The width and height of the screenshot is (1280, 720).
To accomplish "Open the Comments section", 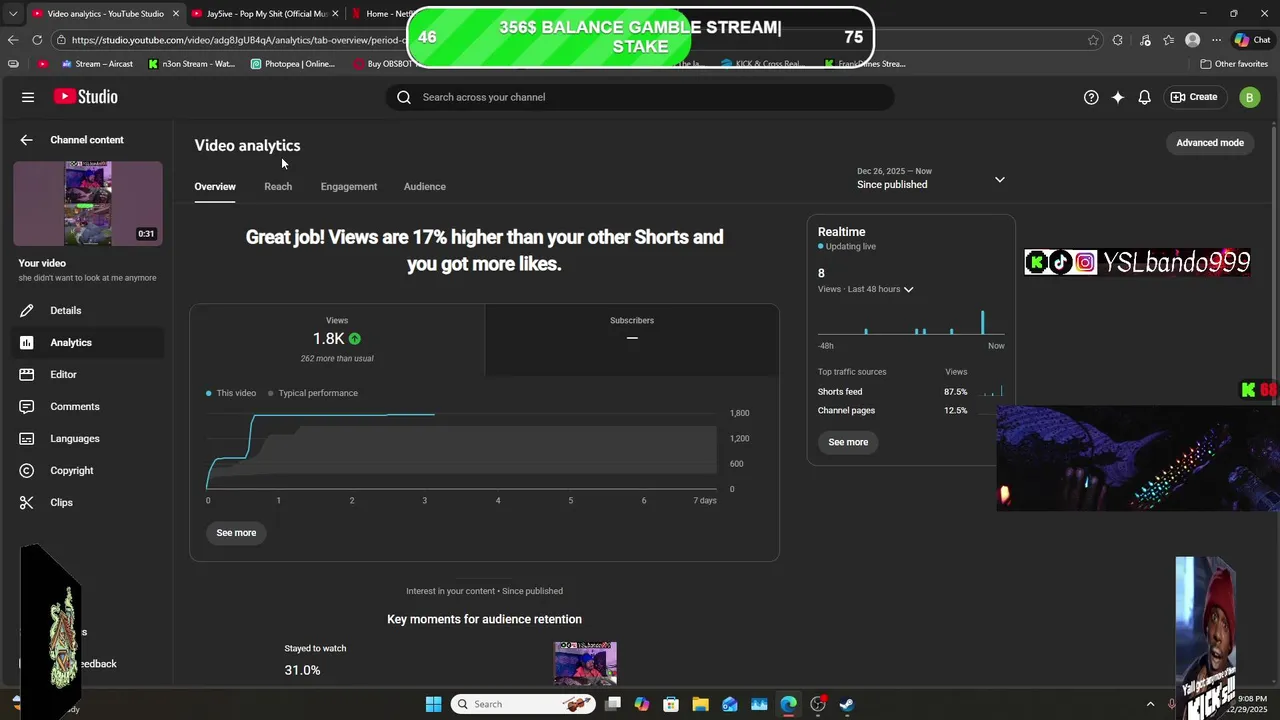I will [88, 406].
